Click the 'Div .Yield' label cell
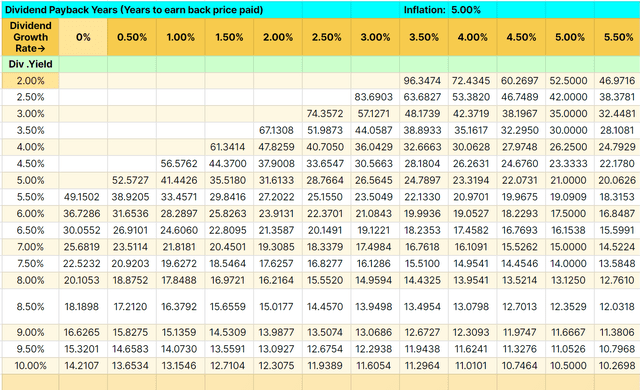640x390 pixels. tap(31, 64)
